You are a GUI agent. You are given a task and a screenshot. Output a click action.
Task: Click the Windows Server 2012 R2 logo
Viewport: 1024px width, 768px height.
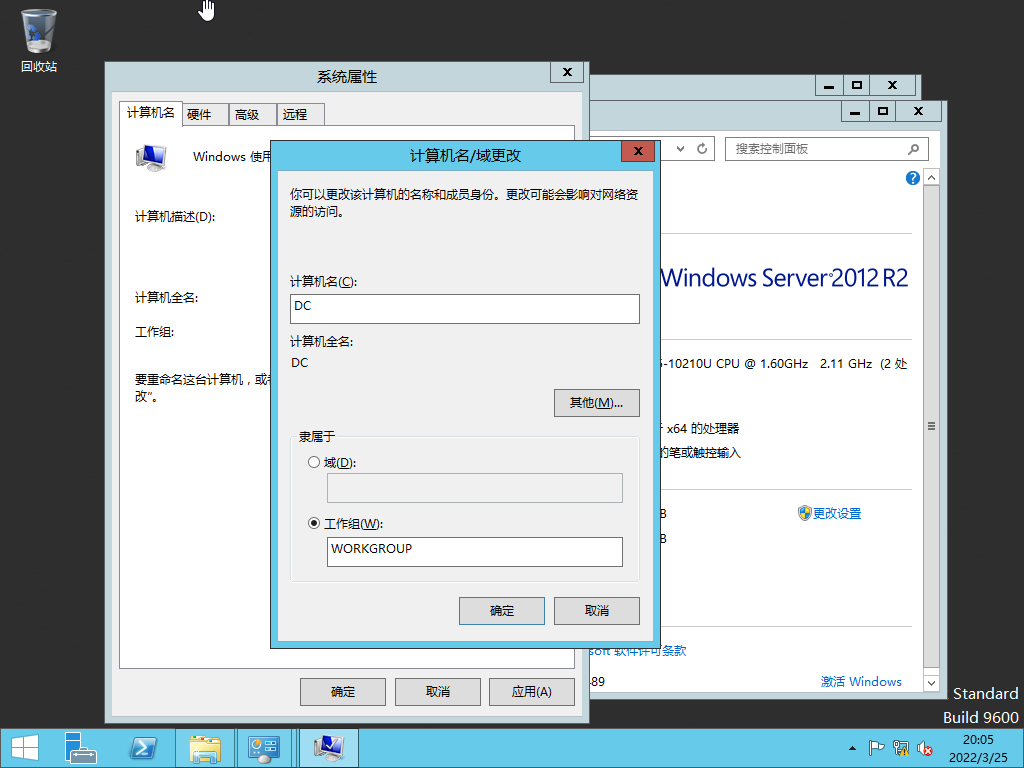pyautogui.click(x=784, y=278)
